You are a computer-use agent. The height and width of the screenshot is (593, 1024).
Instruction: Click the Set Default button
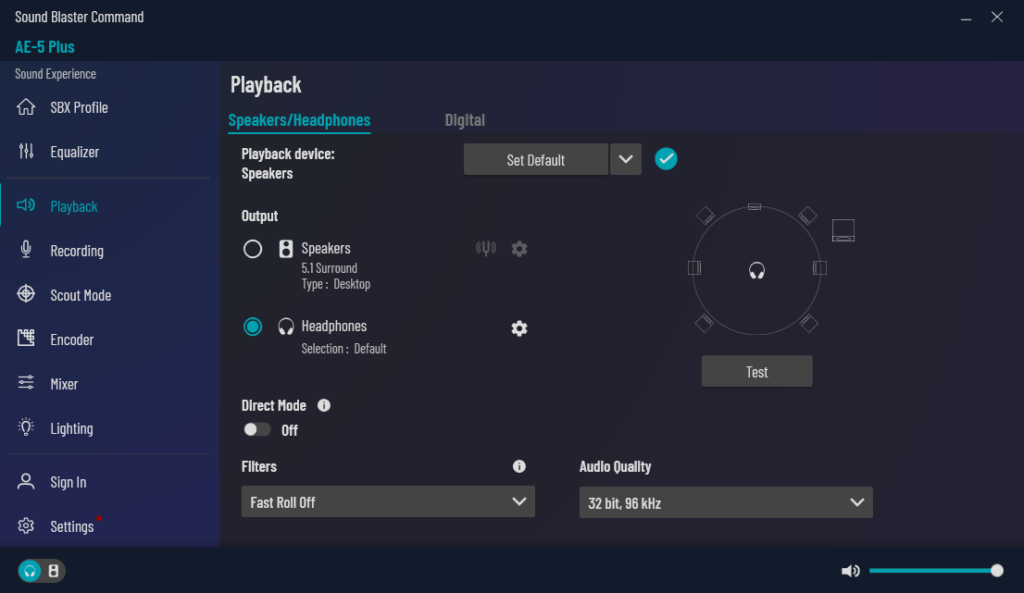pos(536,160)
